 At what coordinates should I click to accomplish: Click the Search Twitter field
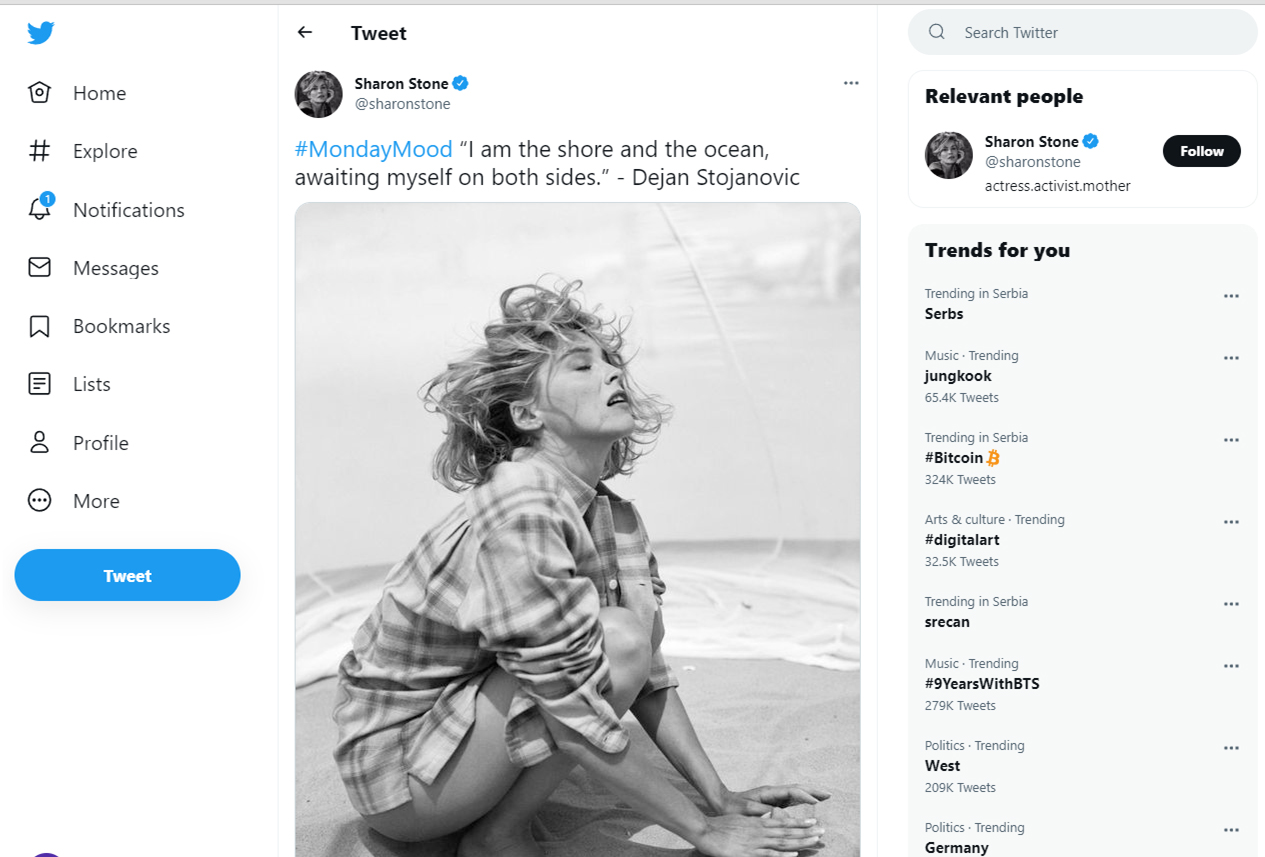1082,32
